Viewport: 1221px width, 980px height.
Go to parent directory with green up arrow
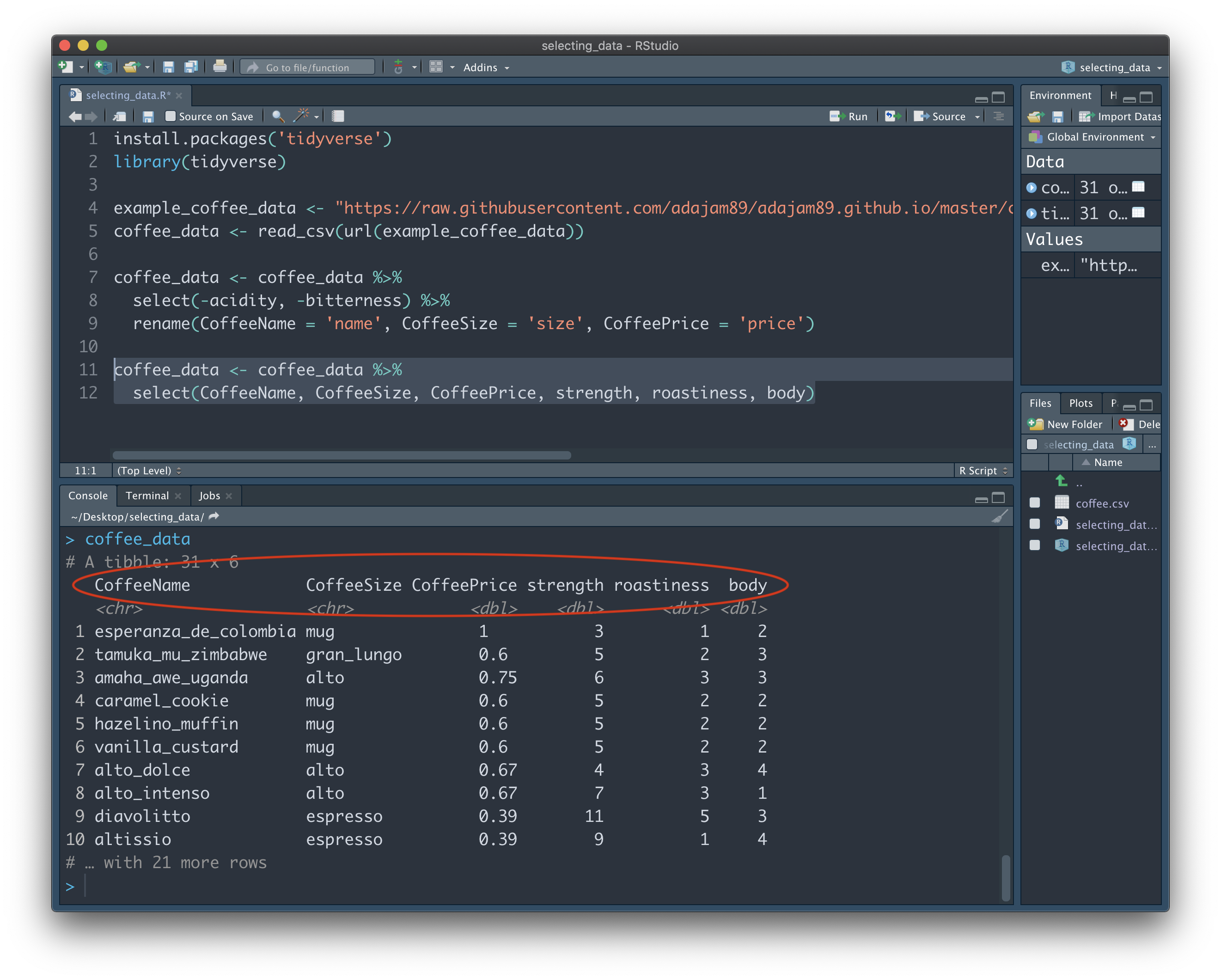click(x=1061, y=482)
